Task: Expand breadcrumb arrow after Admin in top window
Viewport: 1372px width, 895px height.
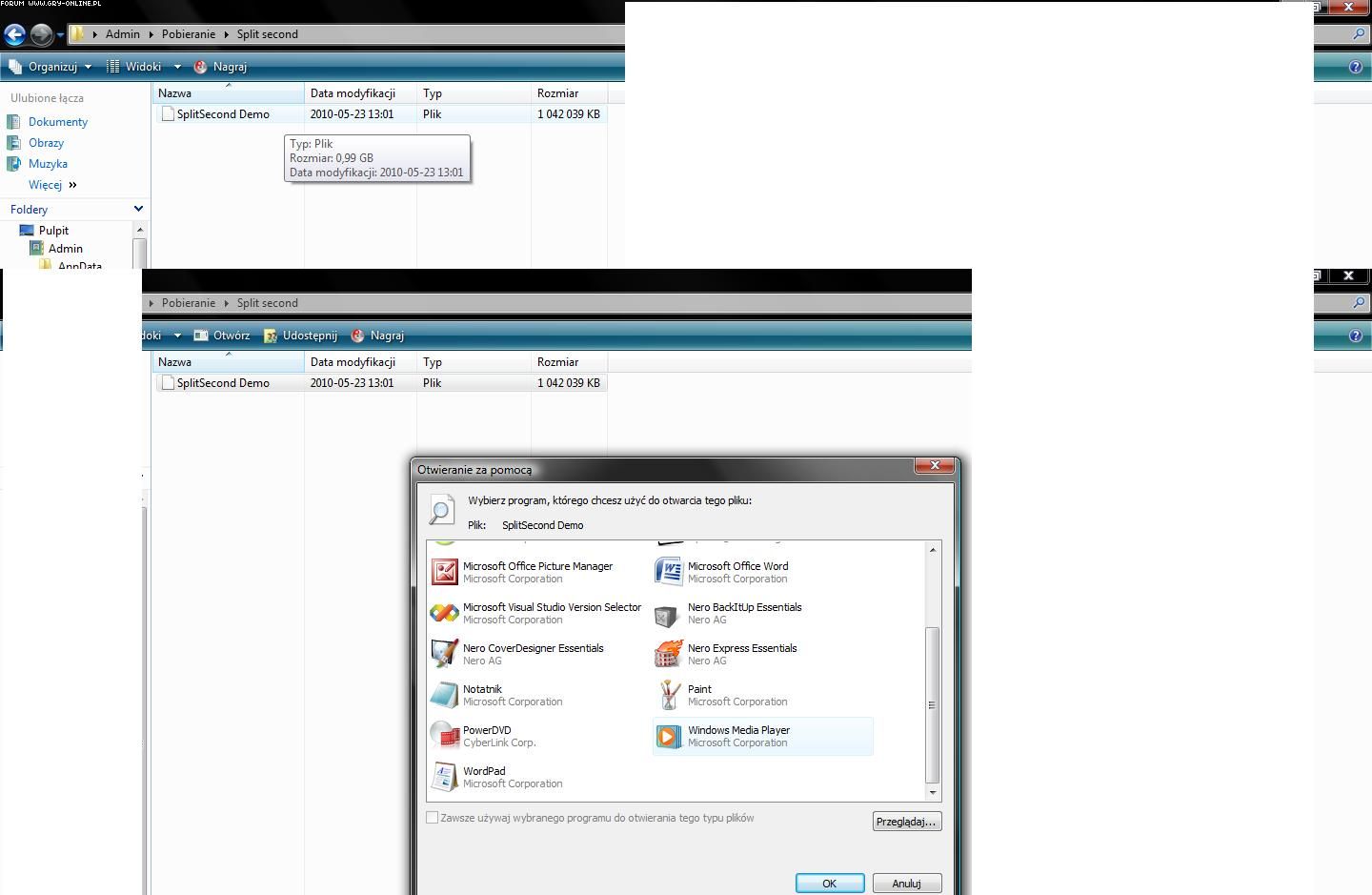Action: [x=151, y=34]
